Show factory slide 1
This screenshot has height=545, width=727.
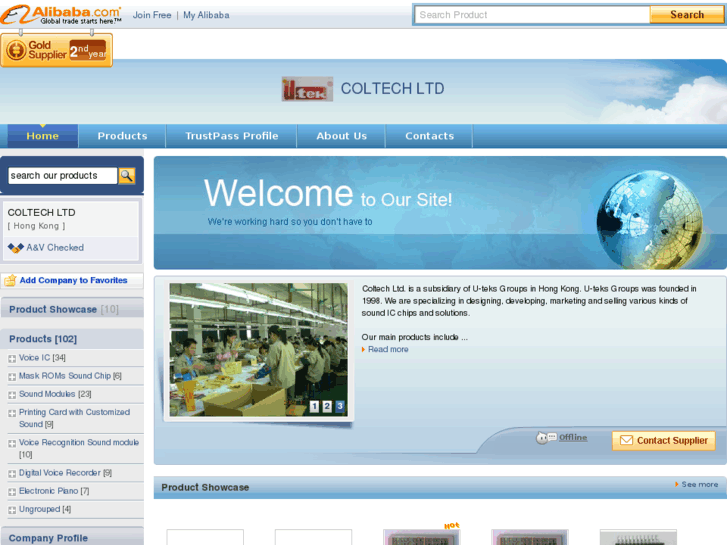click(x=314, y=406)
